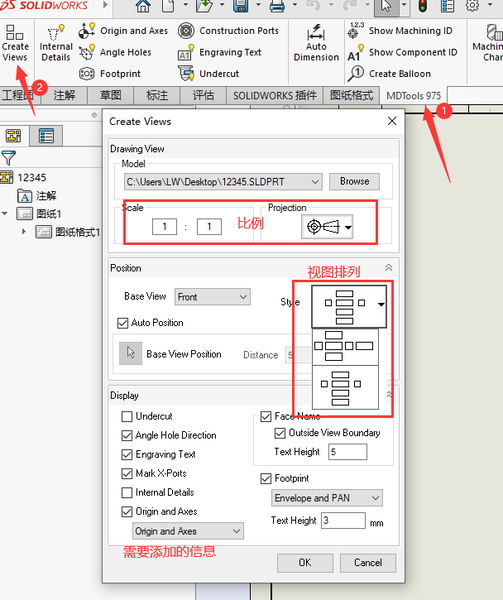Expand the Envelope and PAN dropdown

(327, 498)
